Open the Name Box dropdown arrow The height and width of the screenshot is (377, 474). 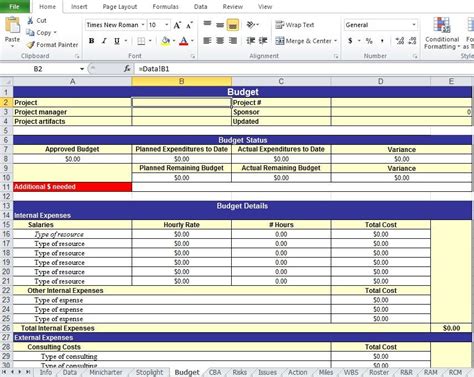pyautogui.click(x=82, y=69)
